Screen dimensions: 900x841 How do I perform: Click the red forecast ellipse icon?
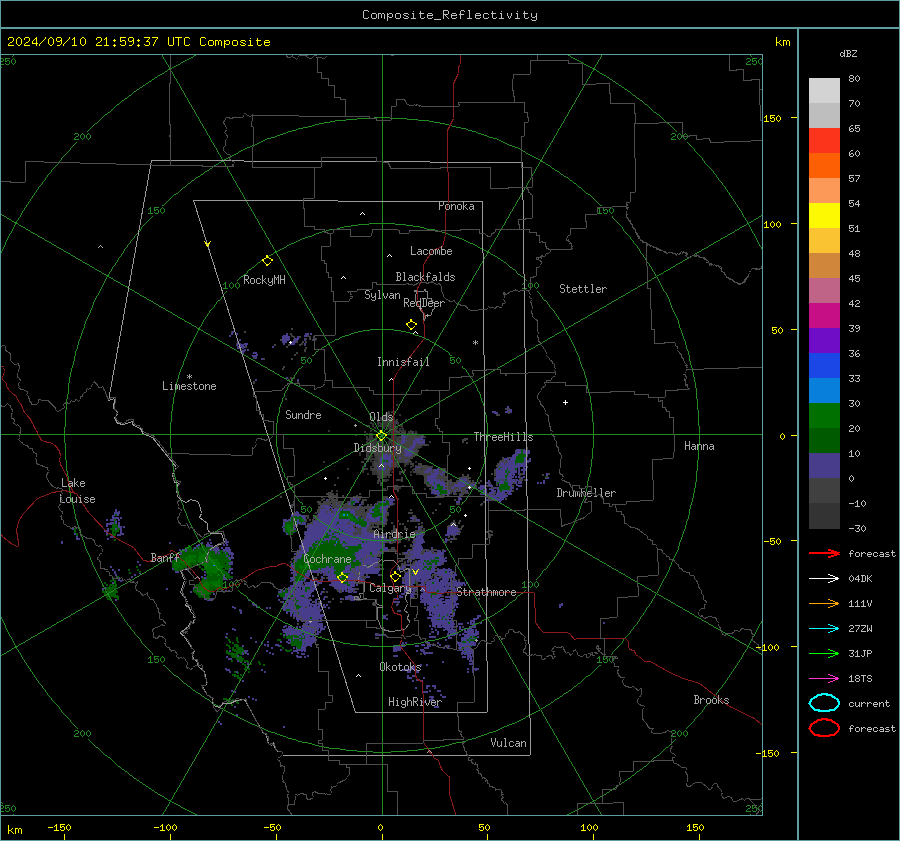pyautogui.click(x=824, y=728)
